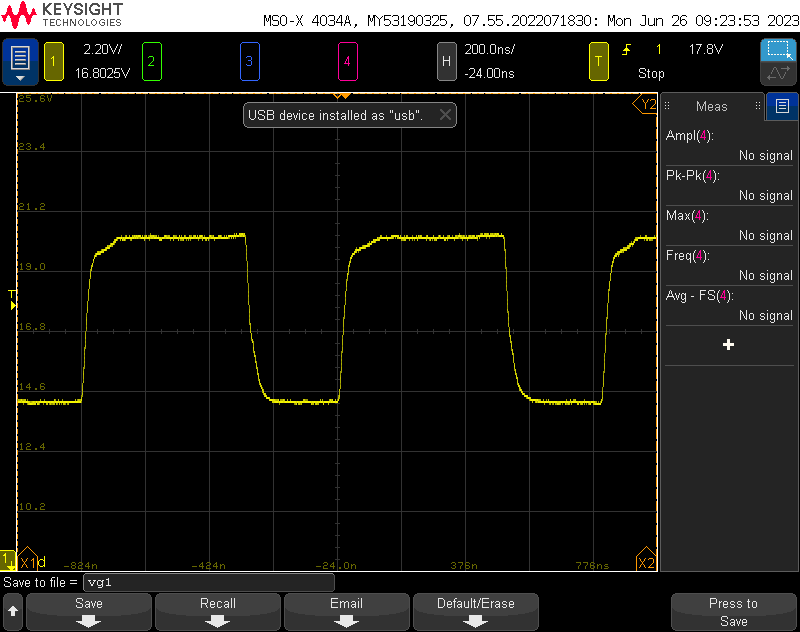
Task: Open the Default/Erase softkey menu
Action: point(475,611)
